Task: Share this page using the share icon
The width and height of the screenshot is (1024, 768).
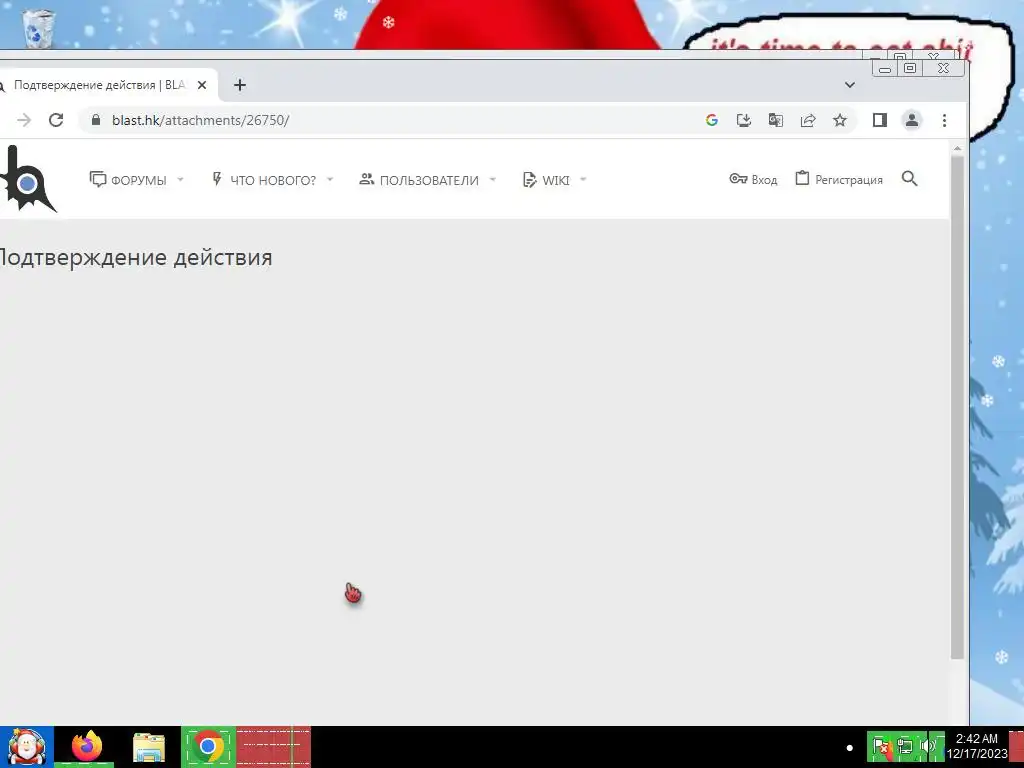Action: click(808, 120)
